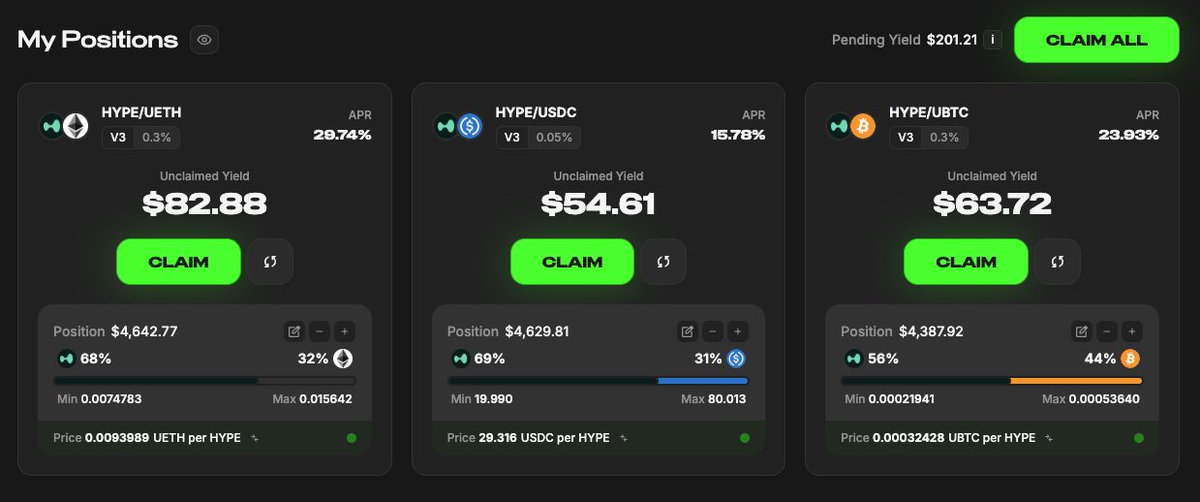The height and width of the screenshot is (502, 1200).
Task: Click the HYPE/UETH range bar
Action: click(204, 381)
